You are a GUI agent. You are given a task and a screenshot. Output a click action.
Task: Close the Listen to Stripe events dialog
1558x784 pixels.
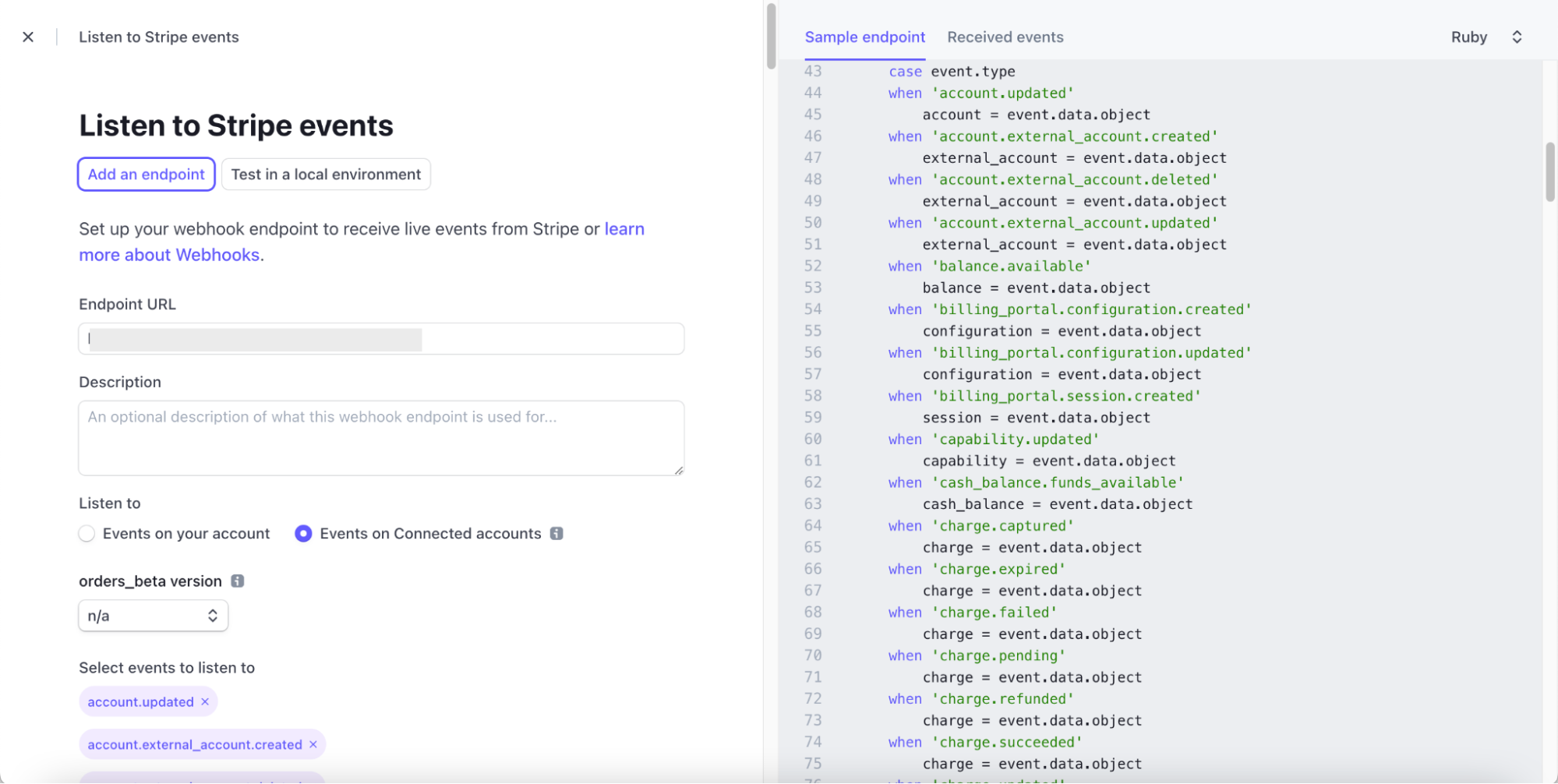point(28,37)
